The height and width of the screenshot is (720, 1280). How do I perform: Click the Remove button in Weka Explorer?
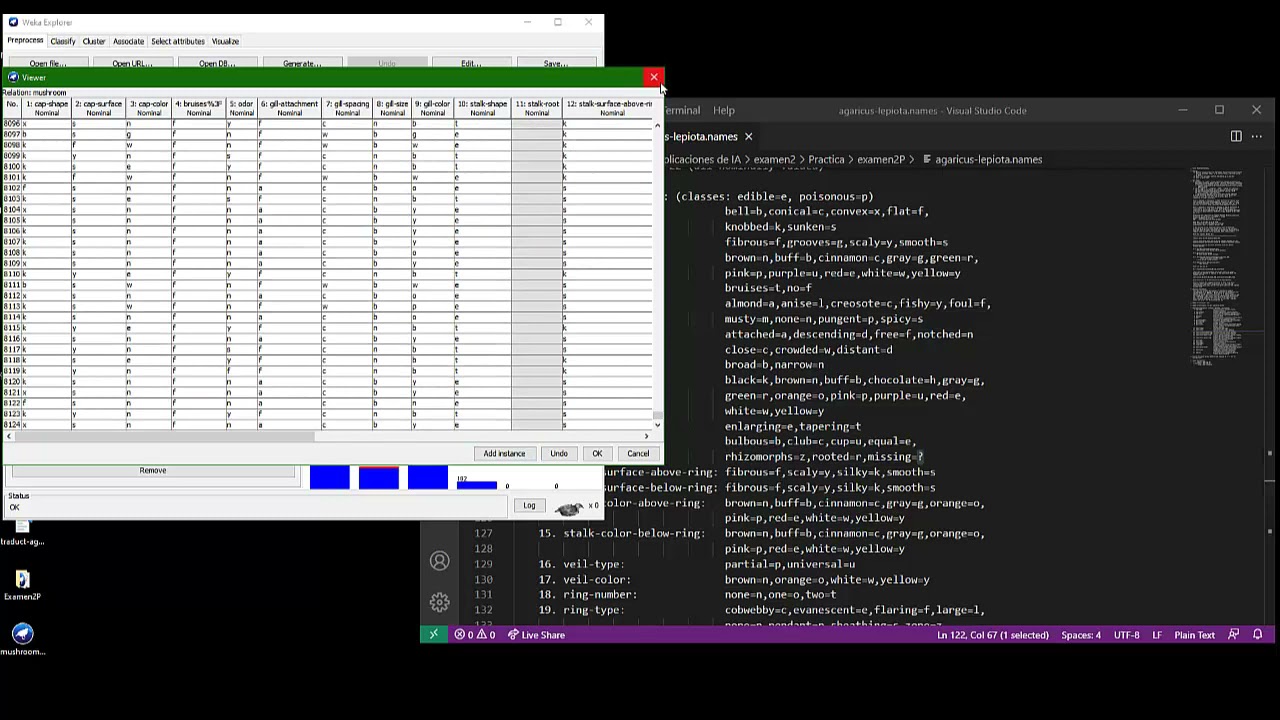point(153,470)
